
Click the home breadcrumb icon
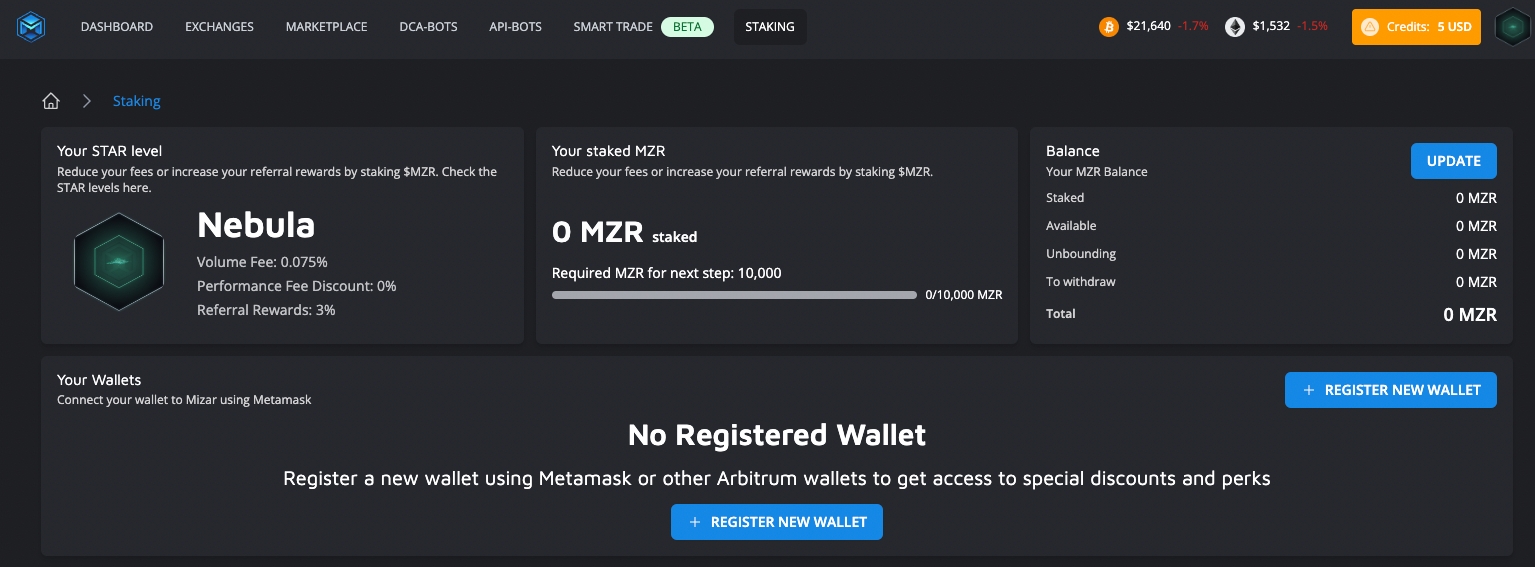(51, 101)
